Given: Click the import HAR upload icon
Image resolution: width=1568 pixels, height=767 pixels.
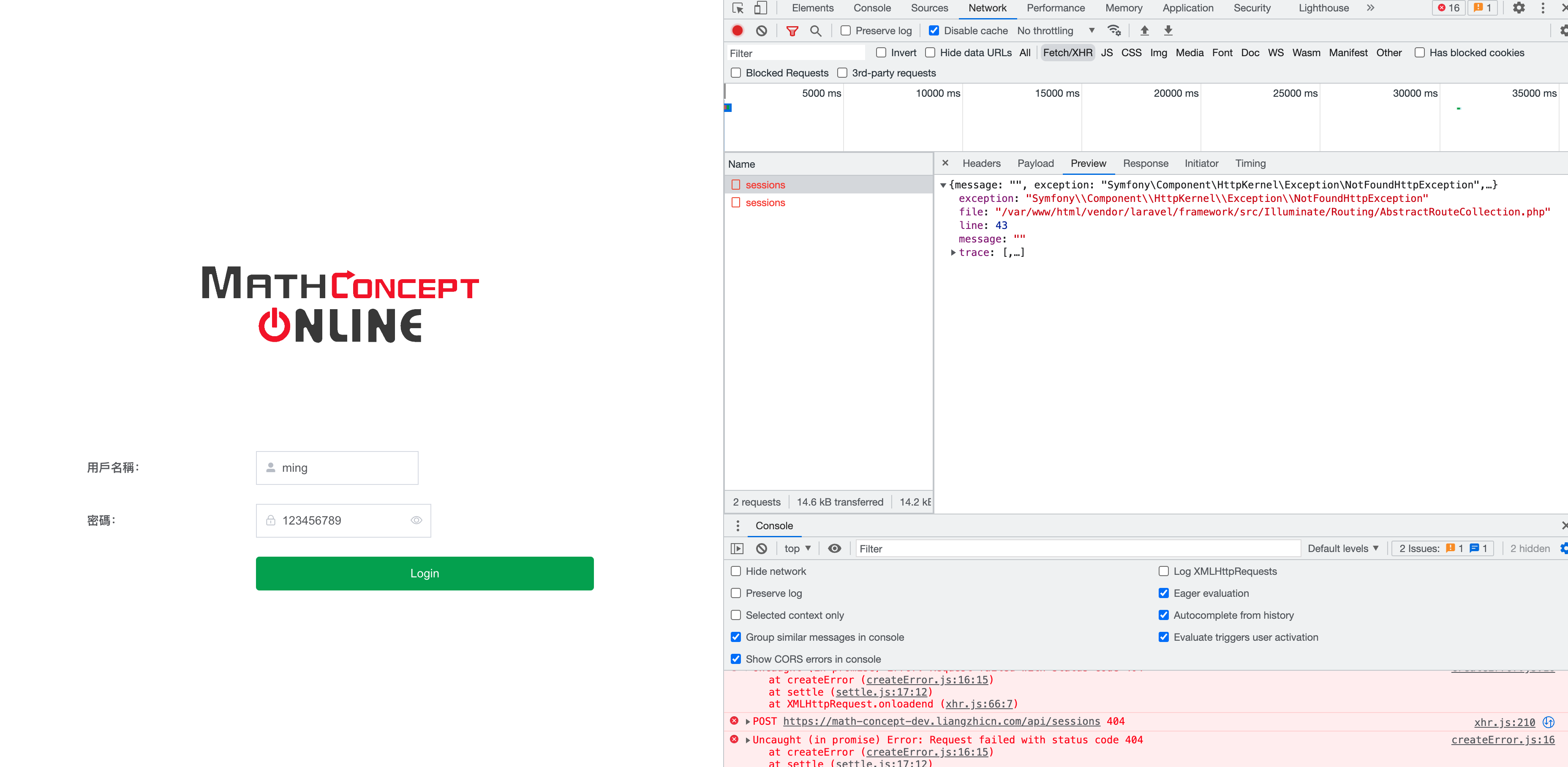Looking at the screenshot, I should pos(1144,30).
